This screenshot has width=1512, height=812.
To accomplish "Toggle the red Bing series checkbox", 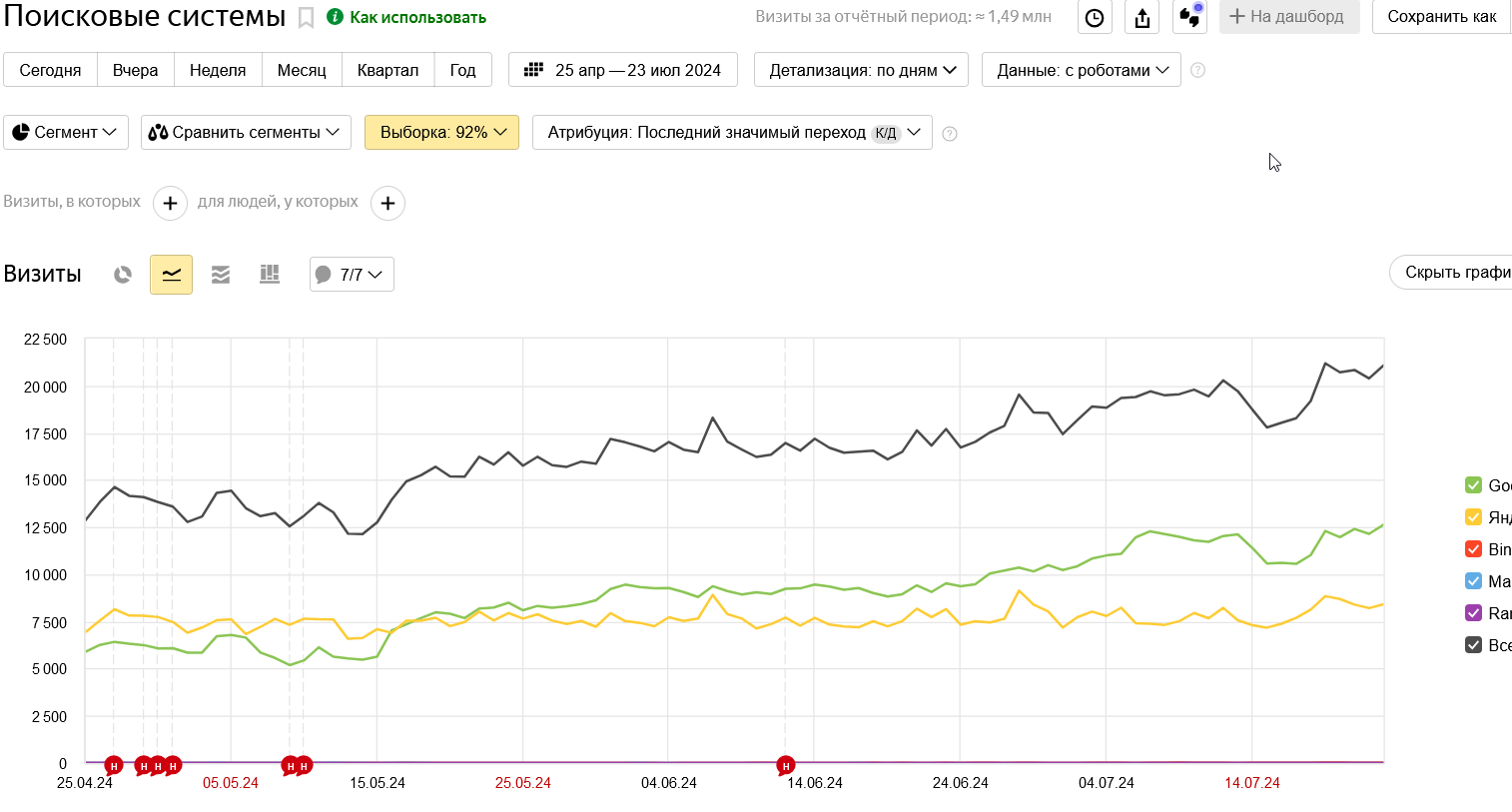I will (1473, 549).
